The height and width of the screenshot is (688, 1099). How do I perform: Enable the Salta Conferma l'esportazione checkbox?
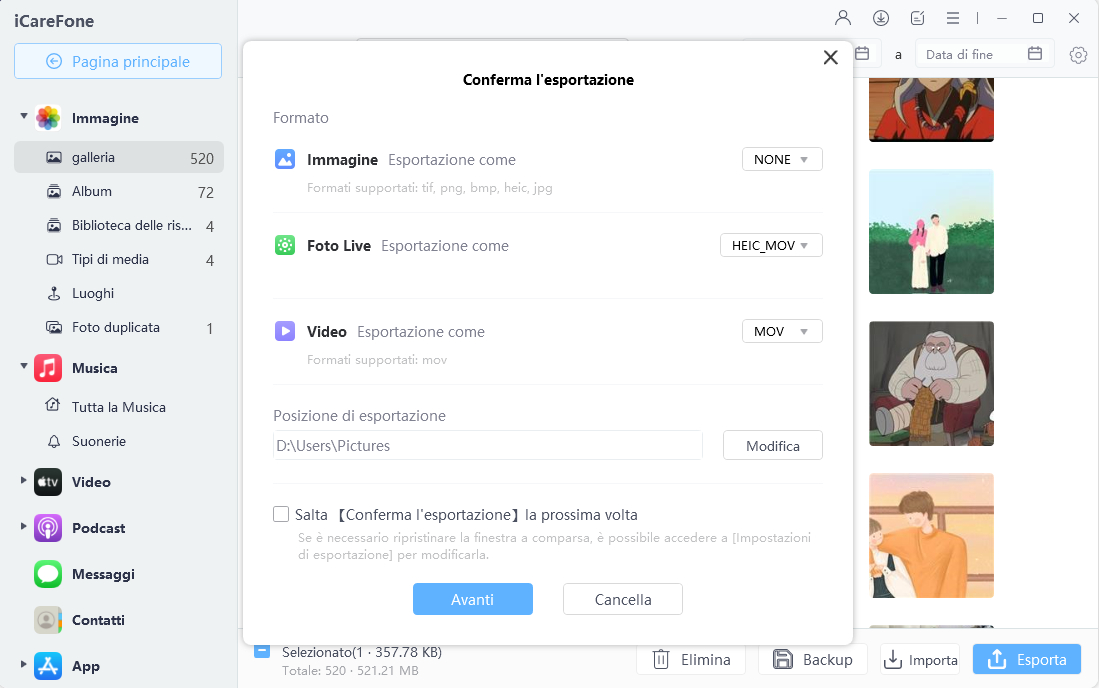coord(281,515)
